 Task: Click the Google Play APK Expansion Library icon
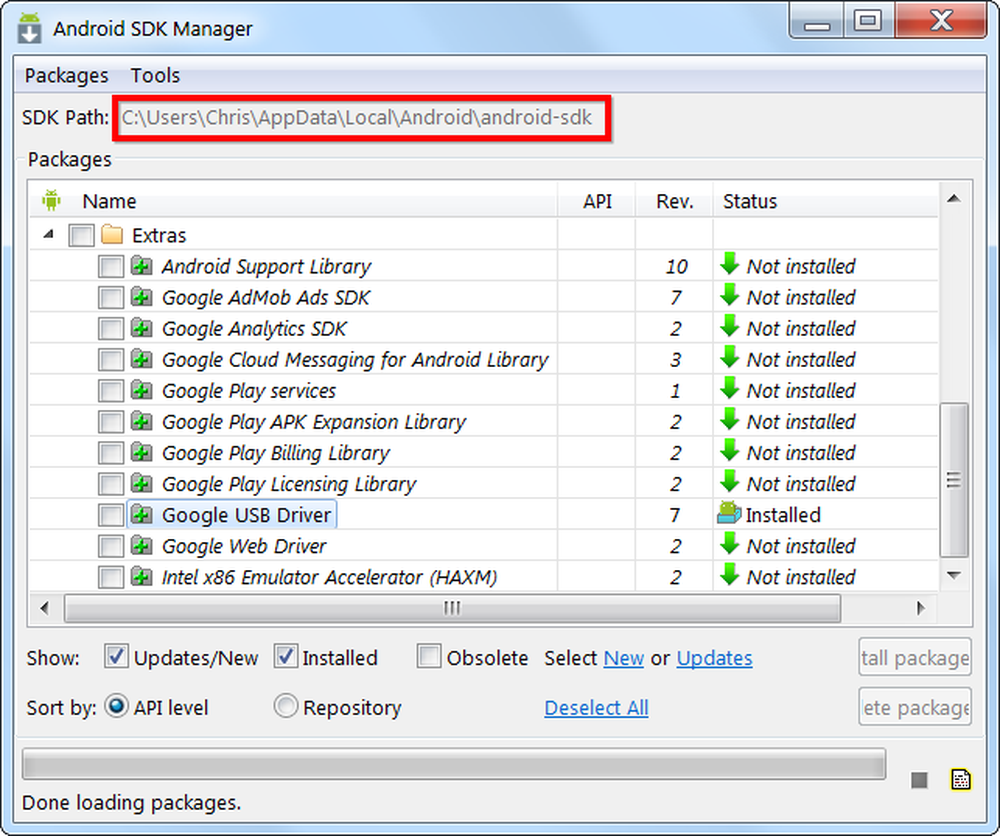[x=142, y=421]
